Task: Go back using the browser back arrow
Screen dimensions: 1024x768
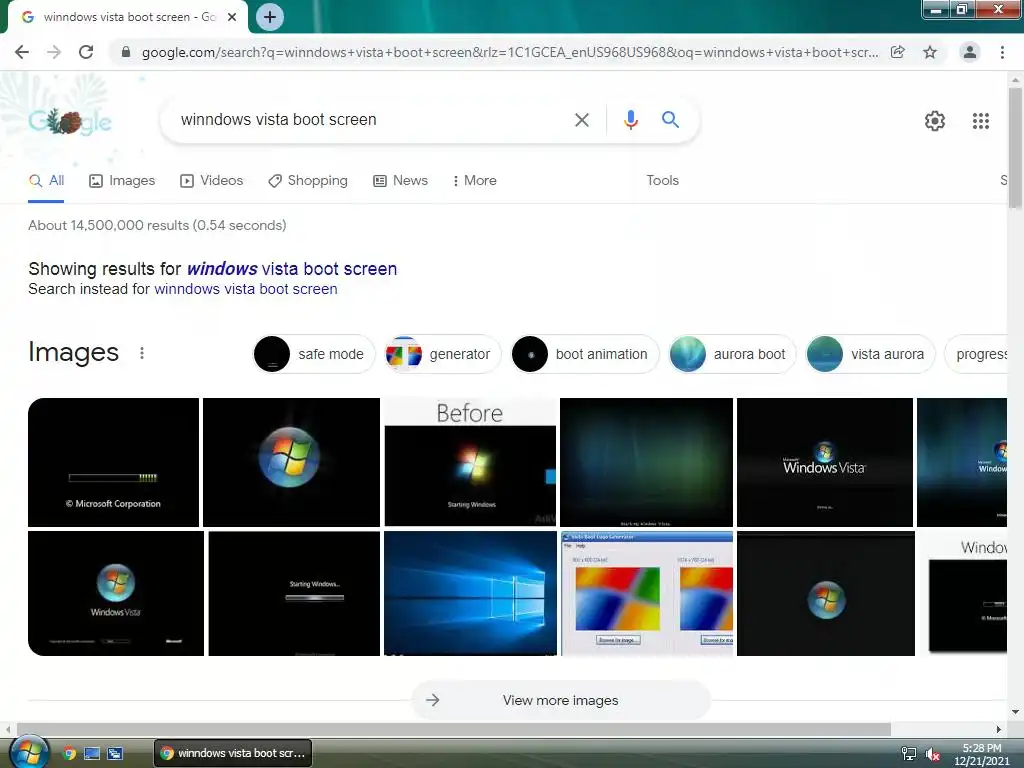Action: (x=22, y=52)
